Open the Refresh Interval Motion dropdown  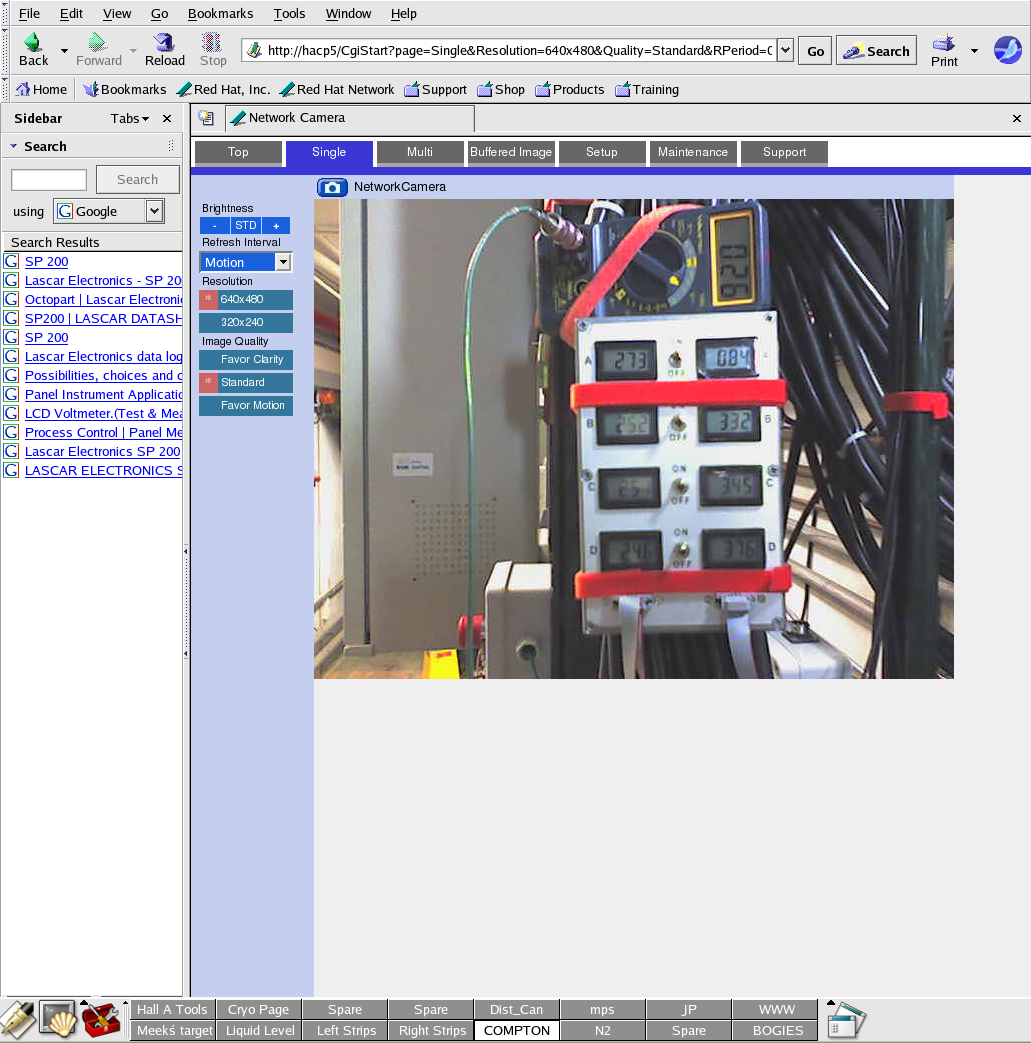[x=245, y=262]
